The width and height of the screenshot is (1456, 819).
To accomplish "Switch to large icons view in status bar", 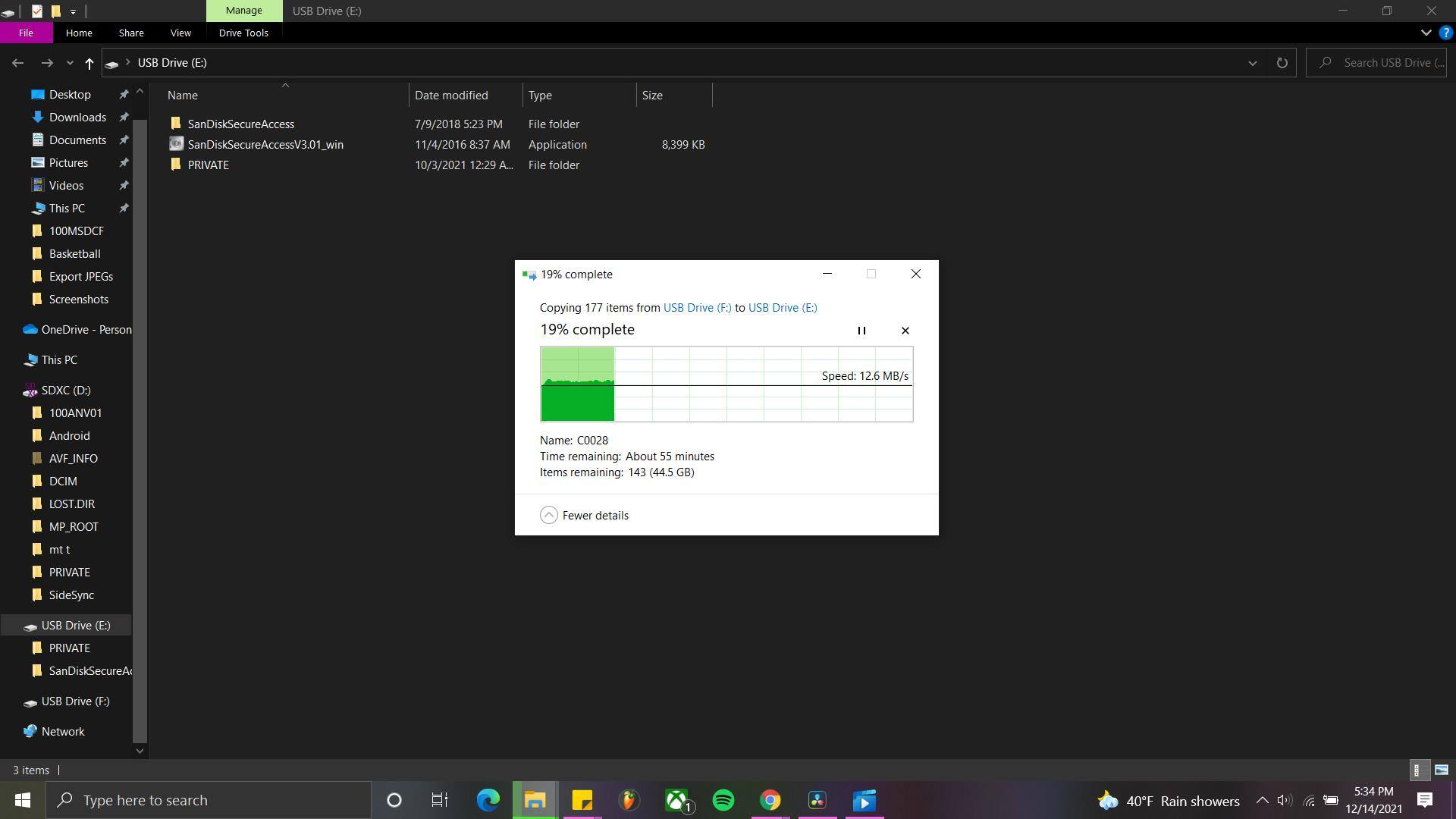I will (1441, 770).
